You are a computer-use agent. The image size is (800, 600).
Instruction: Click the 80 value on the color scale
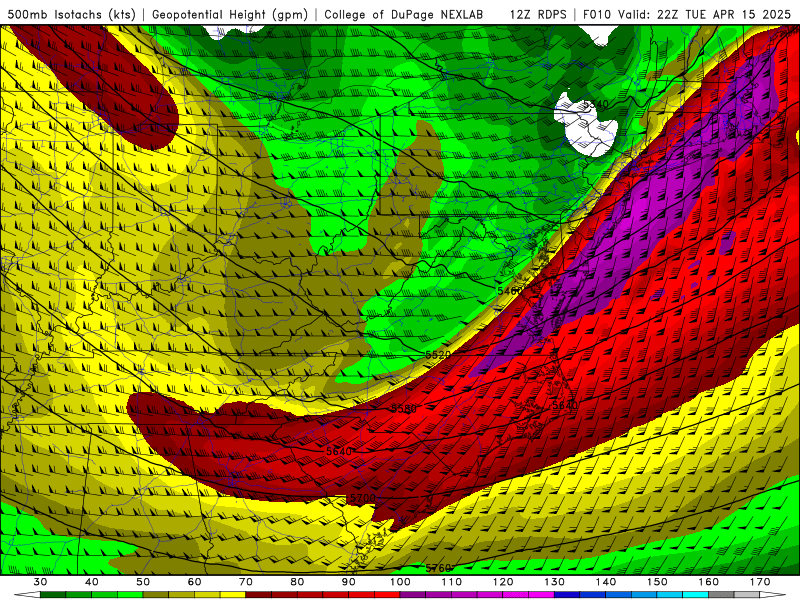tap(297, 582)
